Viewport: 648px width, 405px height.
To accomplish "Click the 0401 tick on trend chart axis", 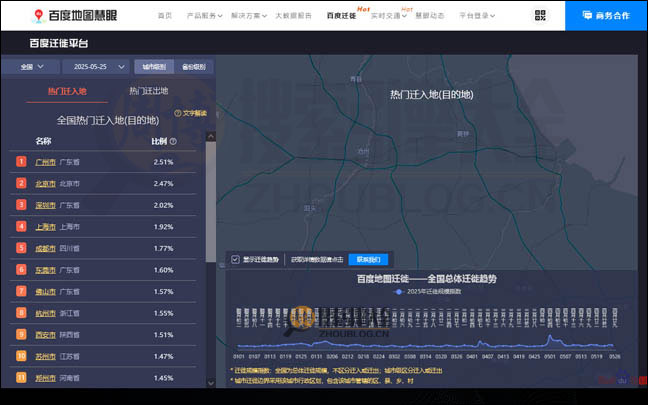I will (472, 356).
